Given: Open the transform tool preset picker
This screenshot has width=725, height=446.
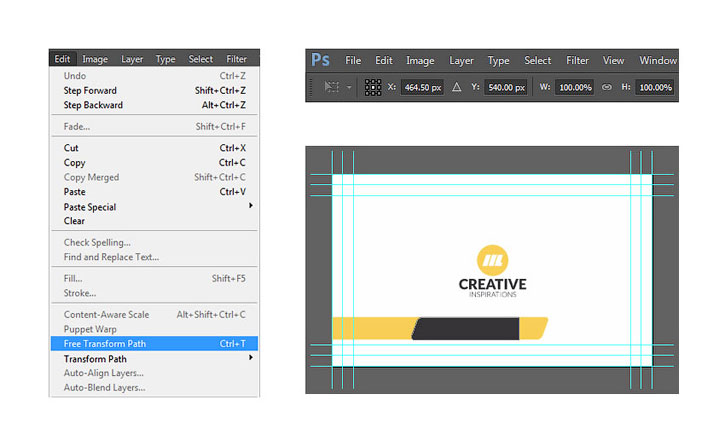Looking at the screenshot, I should [332, 87].
